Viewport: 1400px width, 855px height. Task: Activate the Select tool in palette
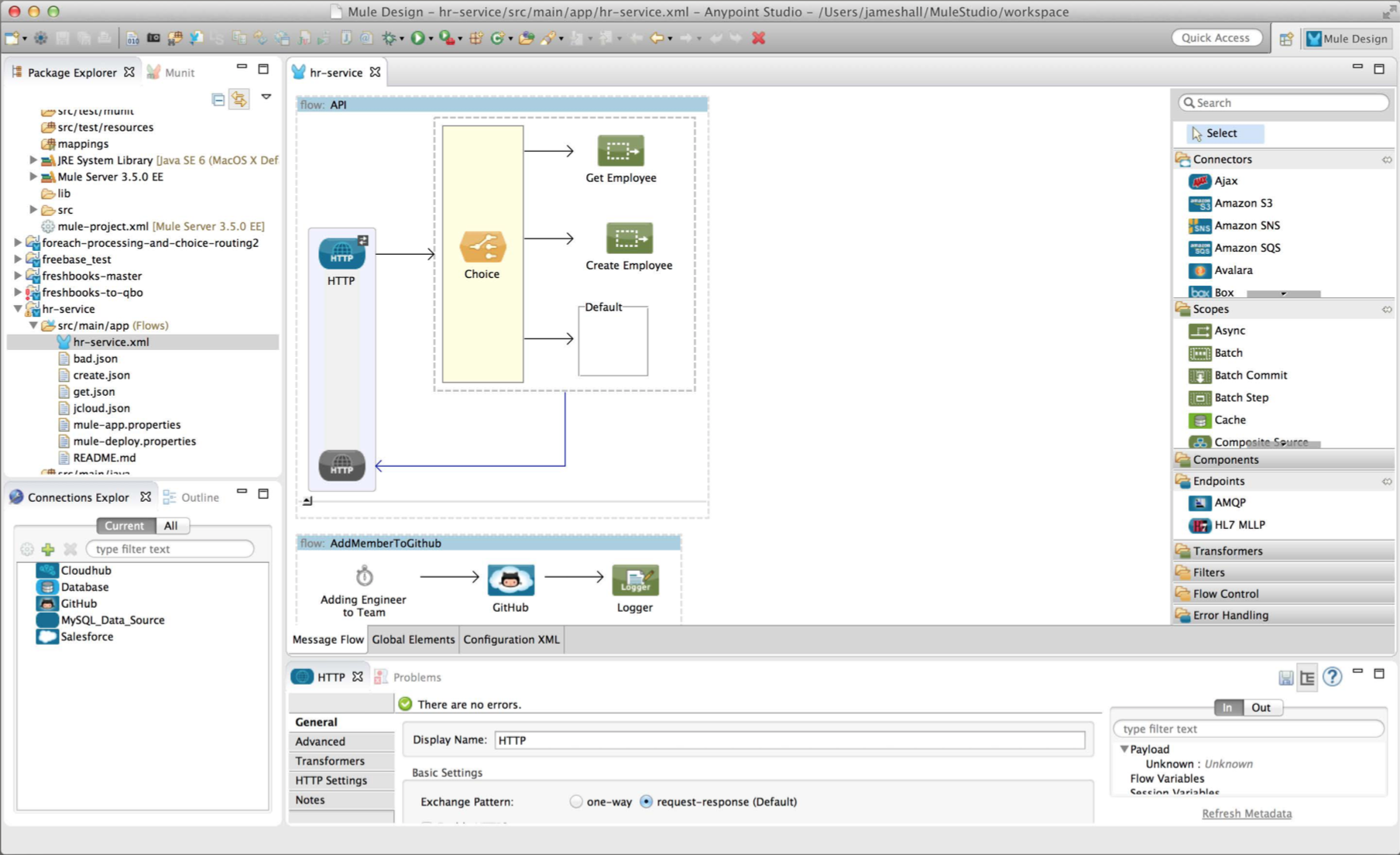1224,133
